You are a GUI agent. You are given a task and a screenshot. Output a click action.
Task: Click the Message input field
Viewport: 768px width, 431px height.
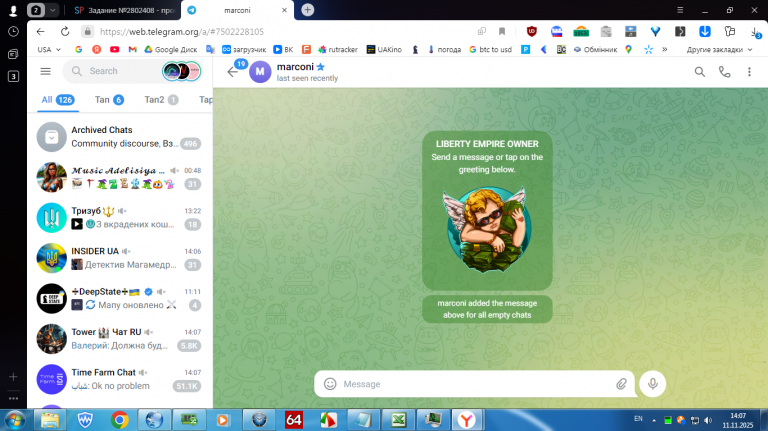(475, 384)
